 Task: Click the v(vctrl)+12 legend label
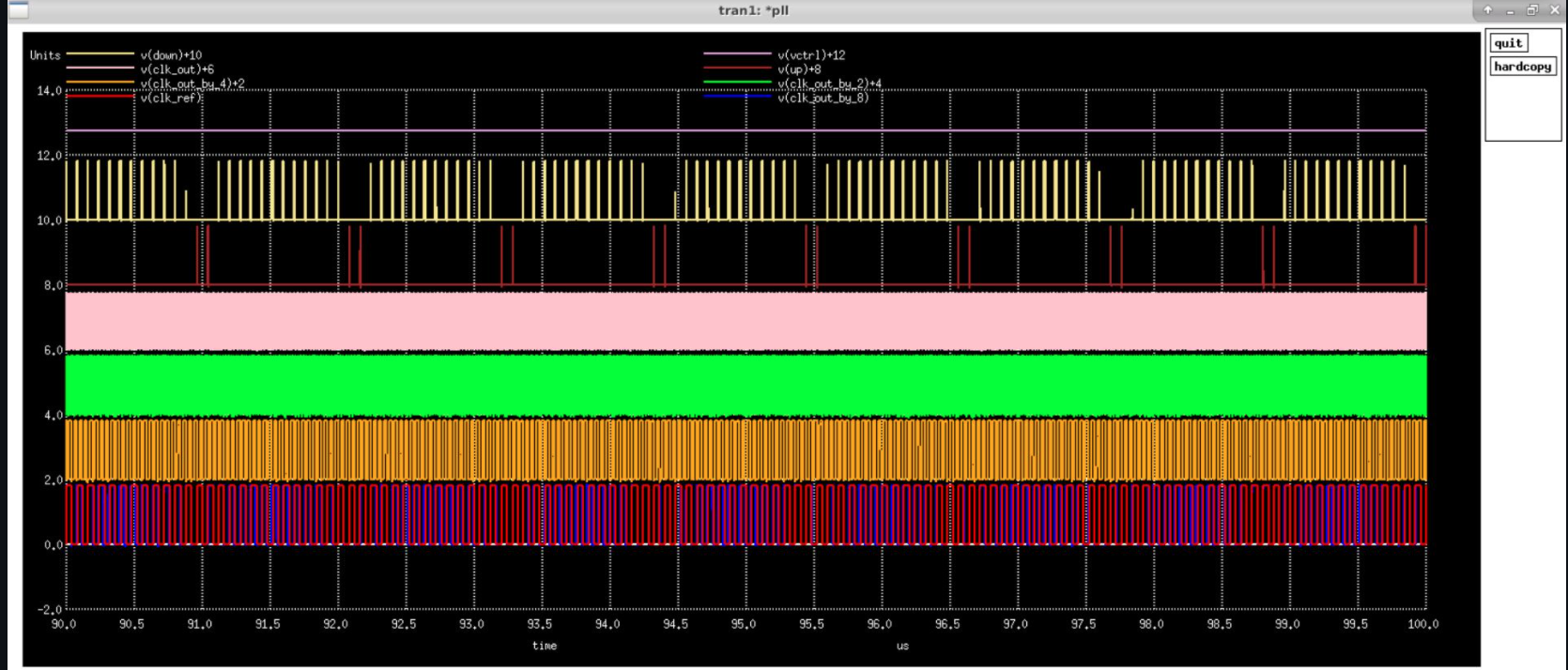pyautogui.click(x=811, y=55)
